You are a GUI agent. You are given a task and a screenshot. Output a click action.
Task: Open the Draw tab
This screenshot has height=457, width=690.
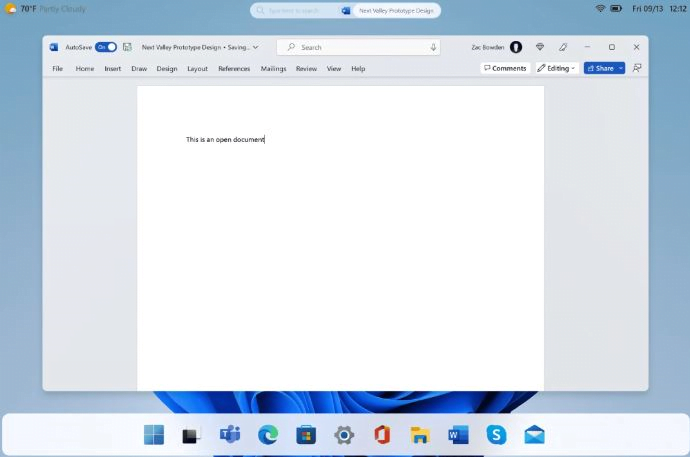click(x=139, y=69)
